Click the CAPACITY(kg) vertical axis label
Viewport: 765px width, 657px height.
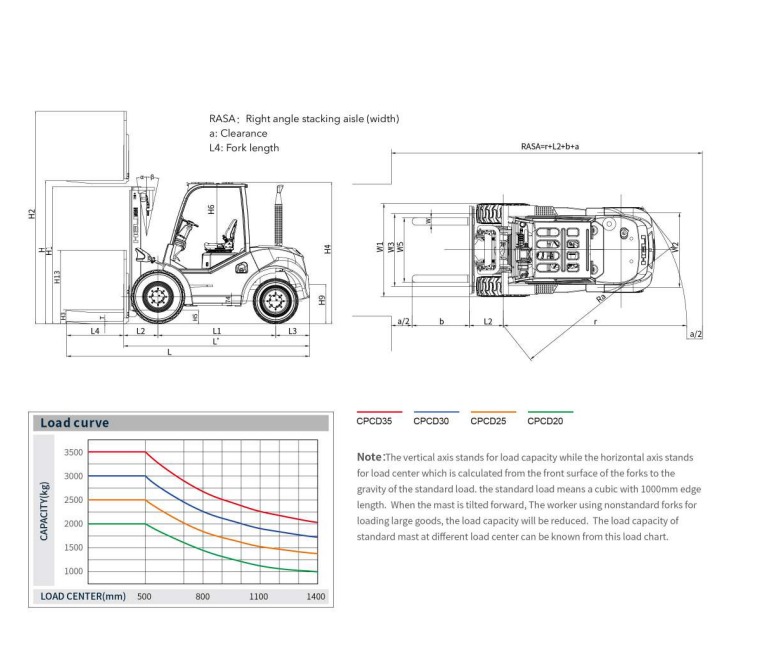pos(46,510)
